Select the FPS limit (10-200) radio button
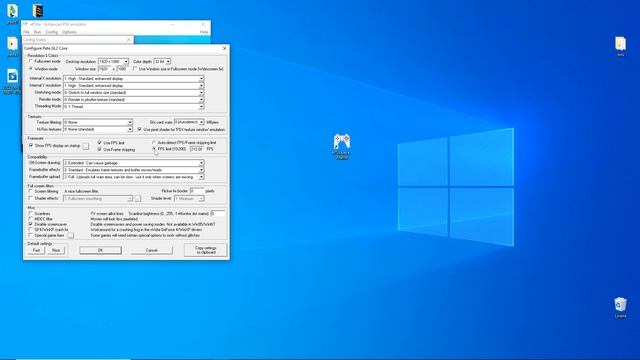640x360 pixels. click(154, 149)
